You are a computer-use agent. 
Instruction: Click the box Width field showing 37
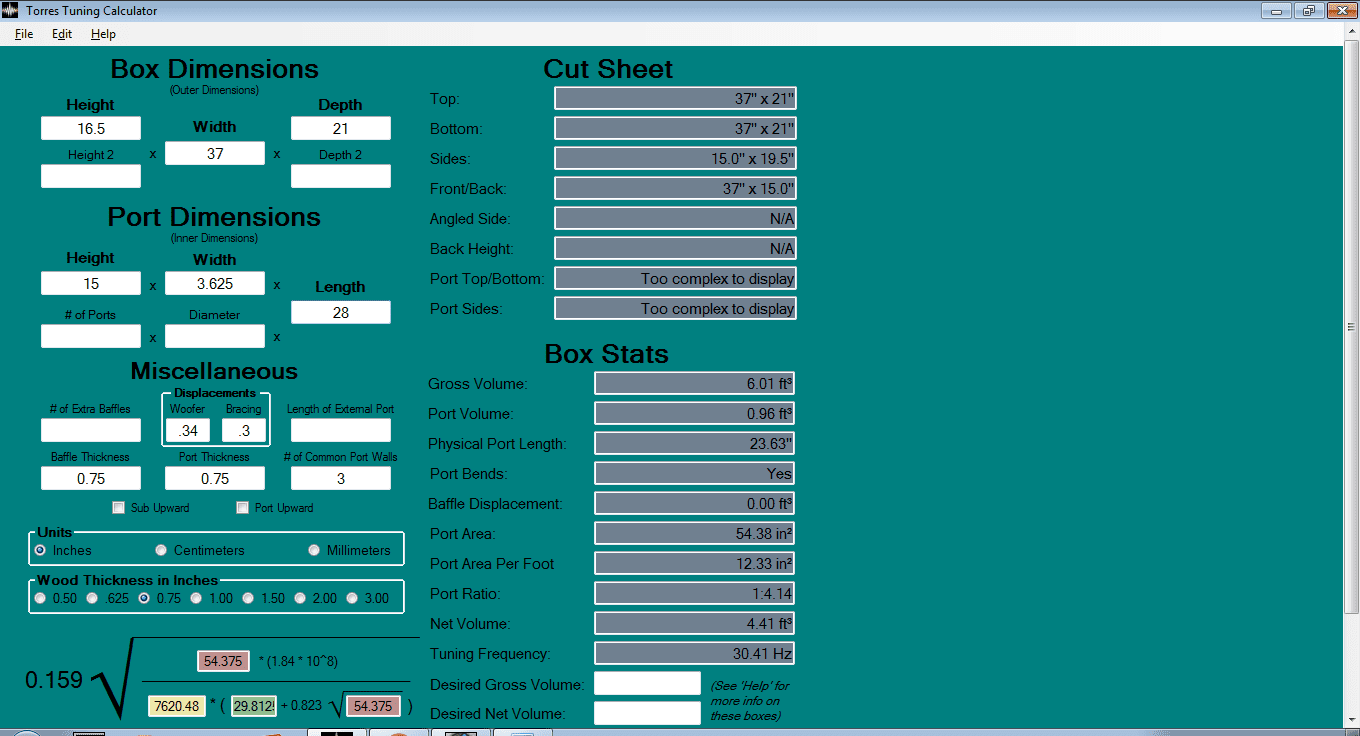tap(215, 153)
